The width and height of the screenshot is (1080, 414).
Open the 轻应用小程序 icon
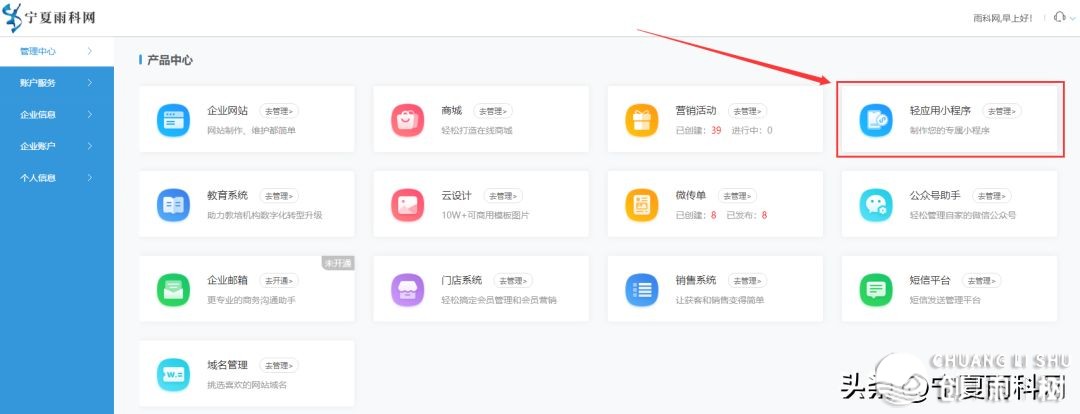click(876, 120)
